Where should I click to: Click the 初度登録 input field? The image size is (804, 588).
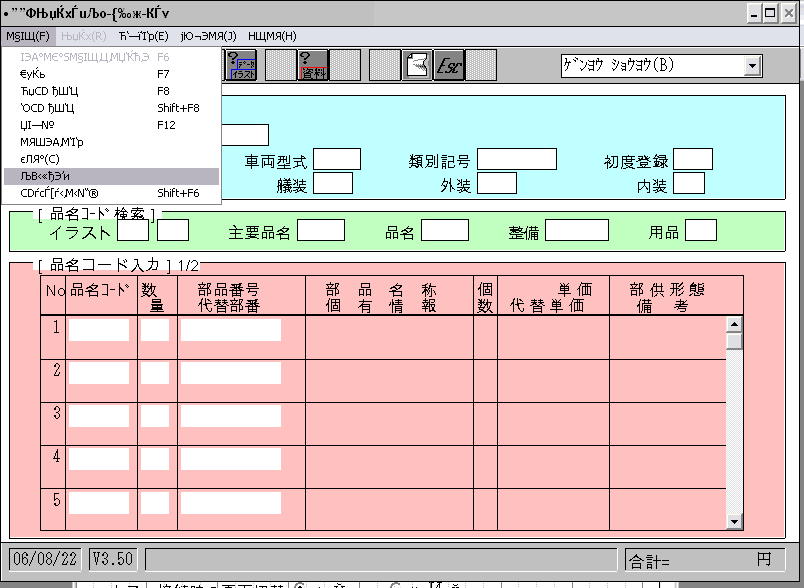[x=693, y=160]
